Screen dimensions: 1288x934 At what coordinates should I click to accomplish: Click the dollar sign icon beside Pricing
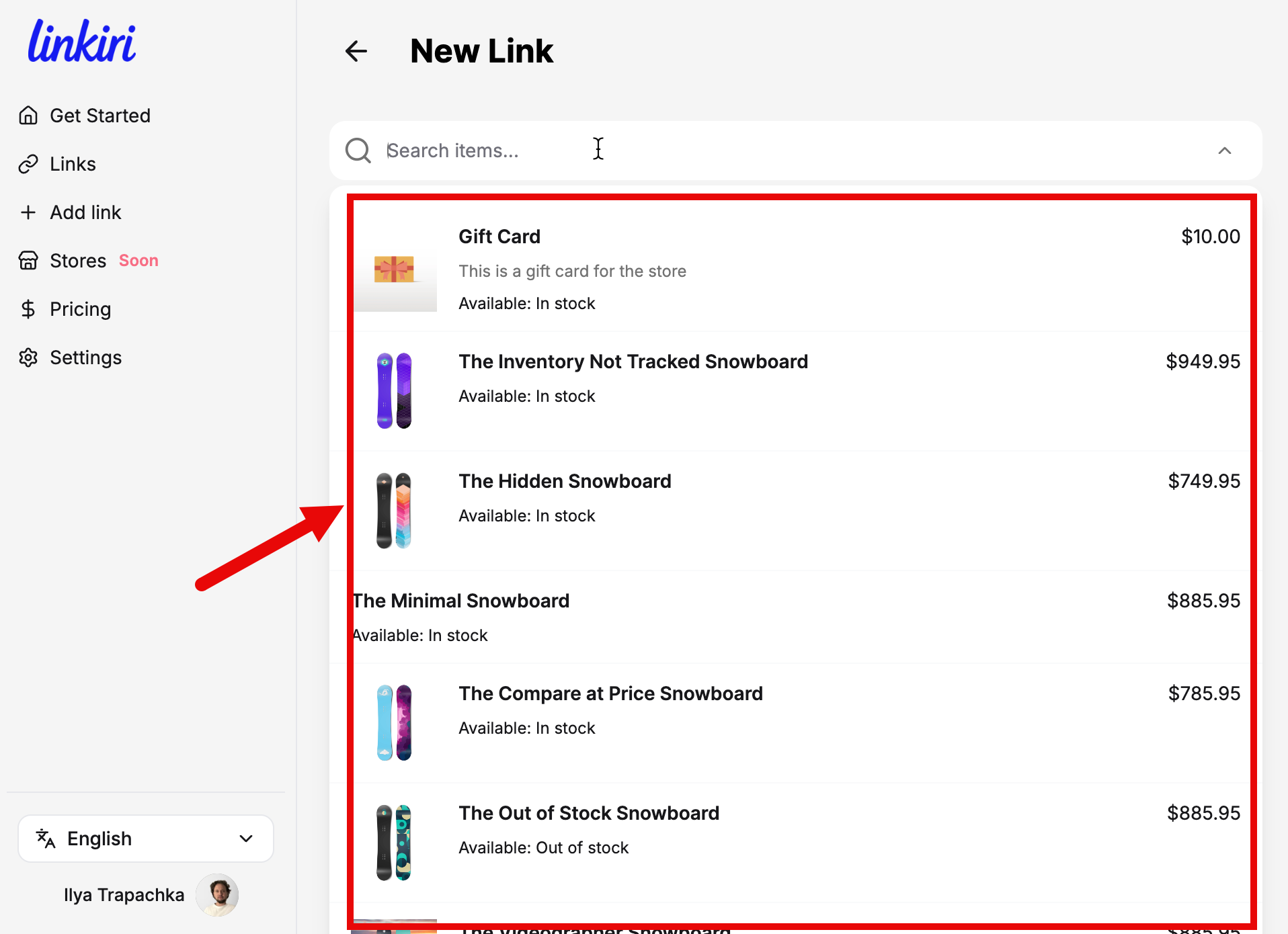pos(29,308)
